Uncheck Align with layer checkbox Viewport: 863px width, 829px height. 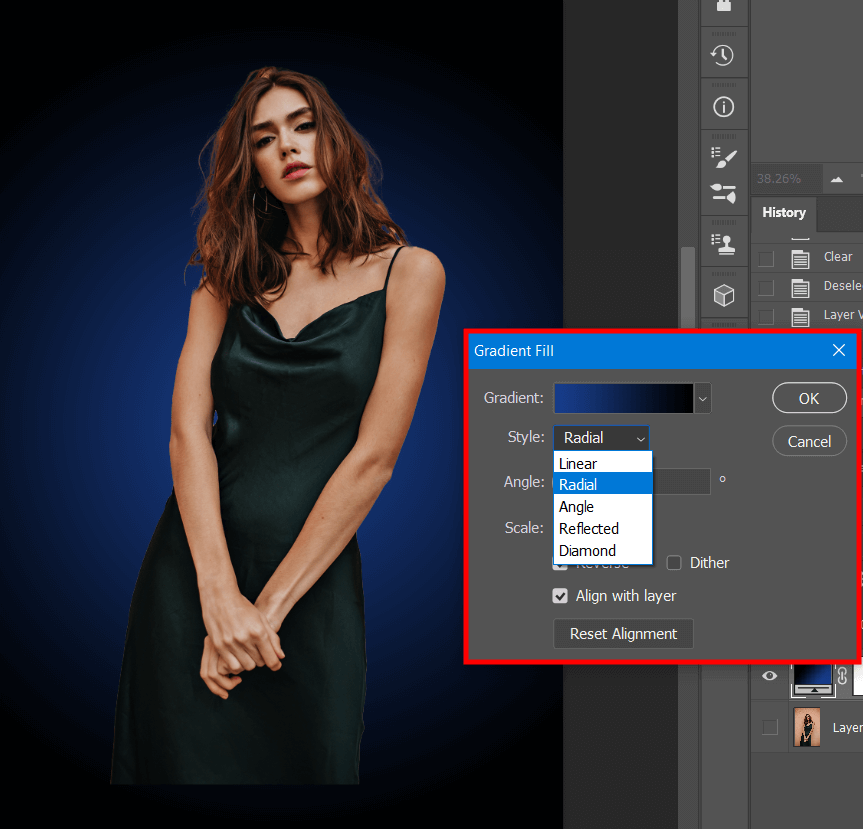click(x=560, y=596)
